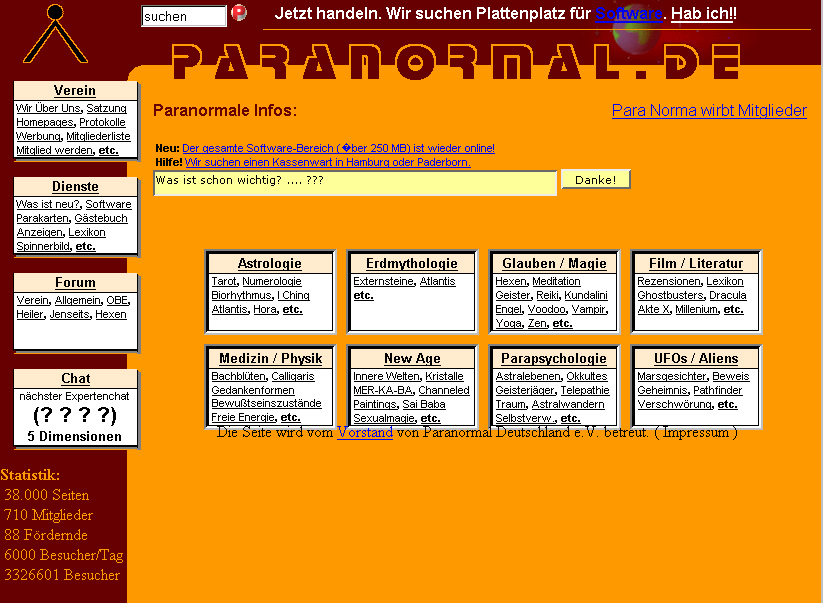Open the 'Marsgesichter' link

point(672,376)
